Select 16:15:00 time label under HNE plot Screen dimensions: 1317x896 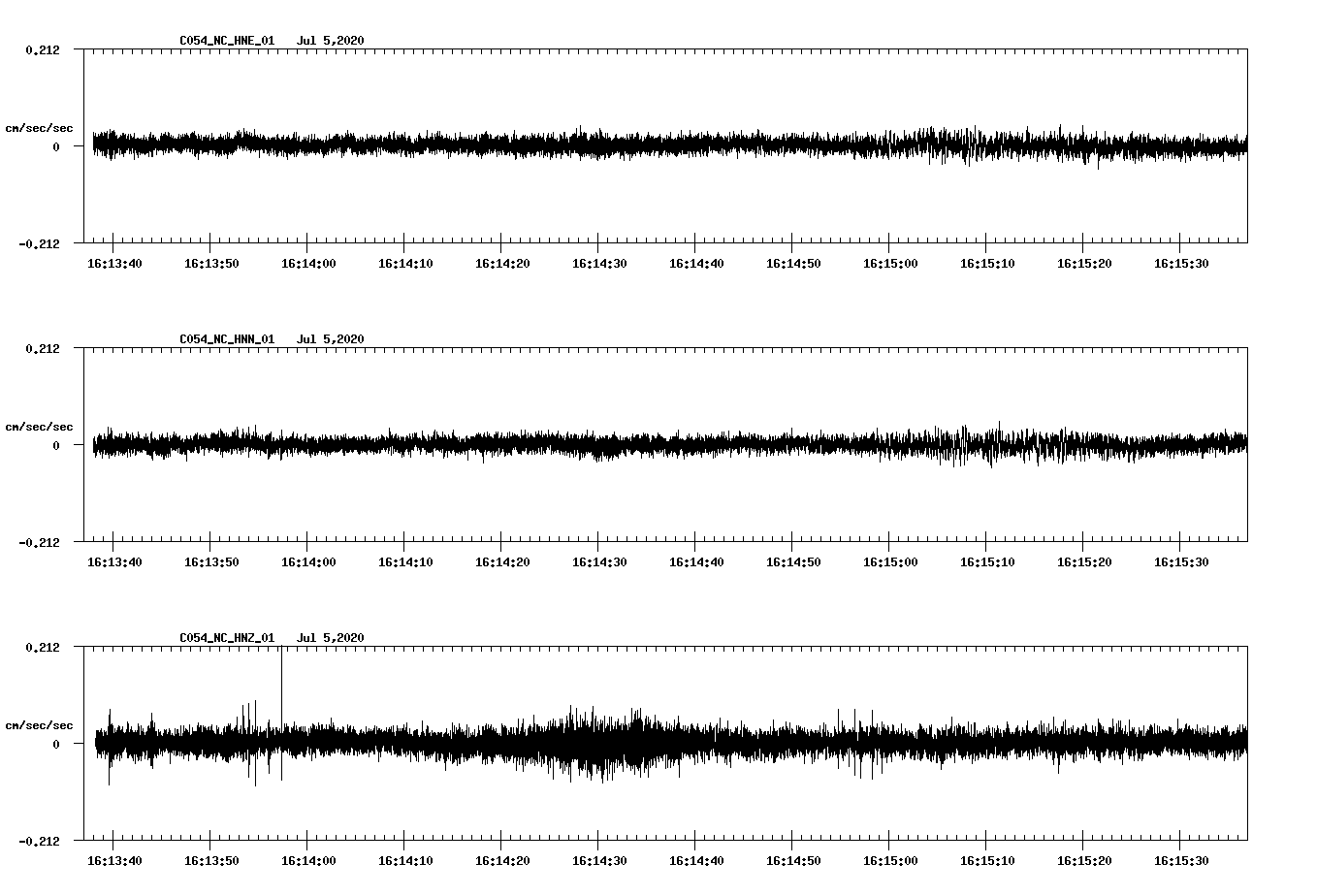tap(890, 264)
